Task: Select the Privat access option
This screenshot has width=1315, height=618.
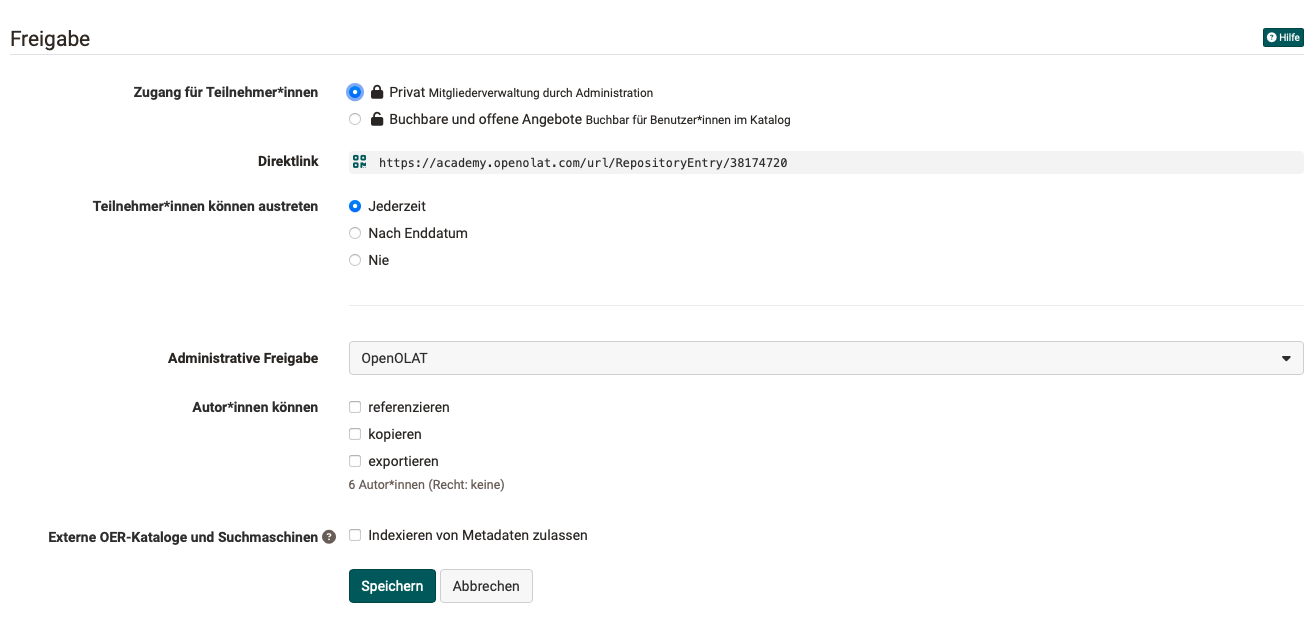Action: pos(355,91)
